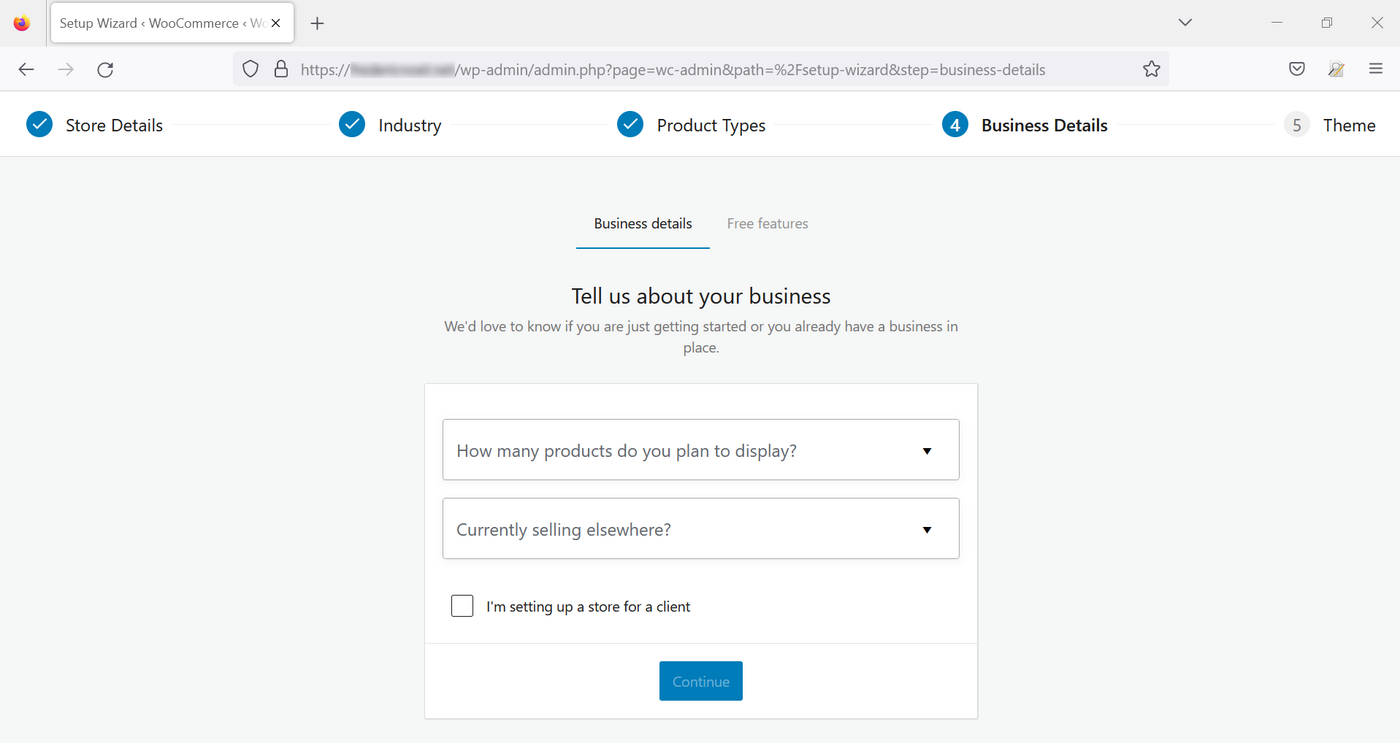1400x743 pixels.
Task: Click the list all tabs chevron
Action: point(1184,22)
